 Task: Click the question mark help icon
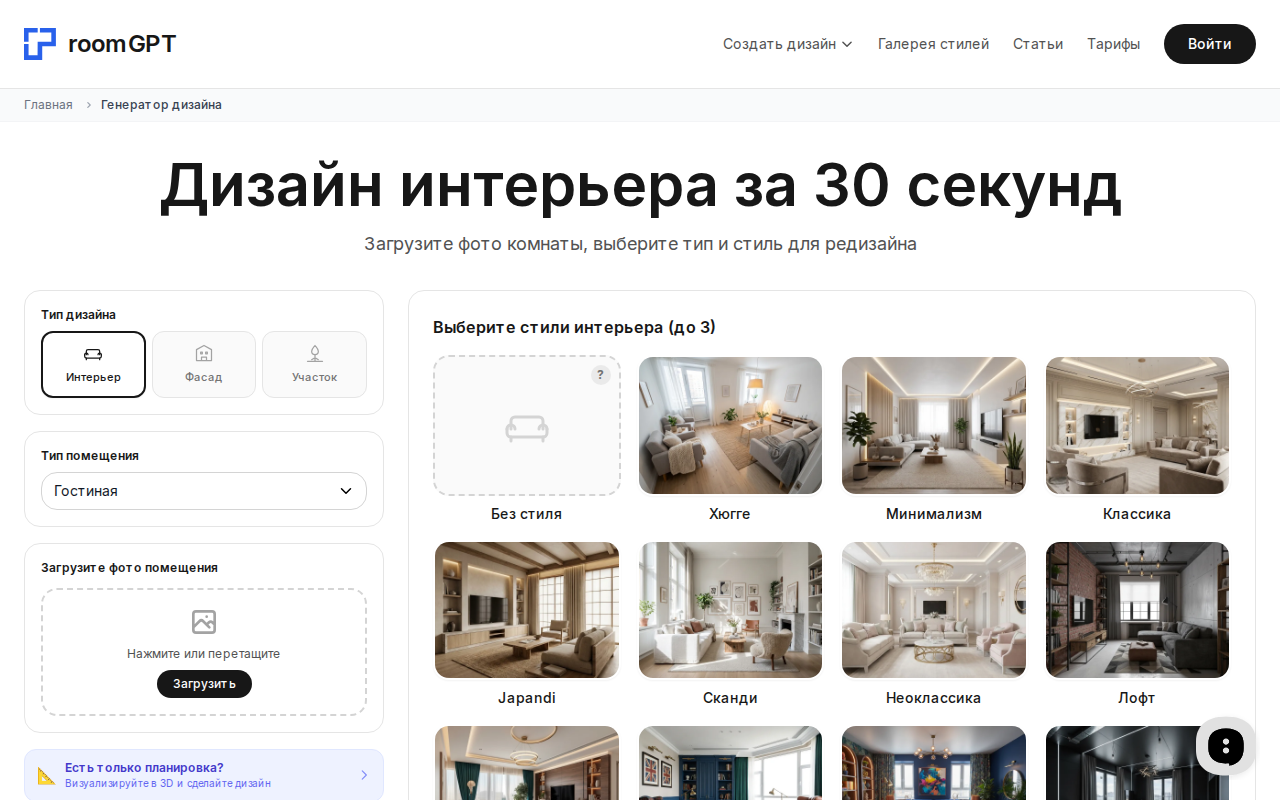click(x=600, y=375)
